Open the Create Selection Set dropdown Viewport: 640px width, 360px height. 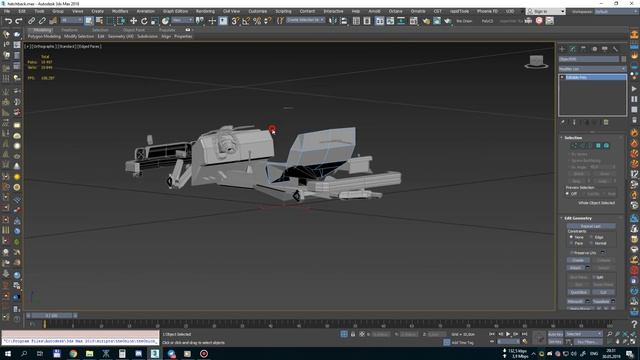click(x=305, y=20)
